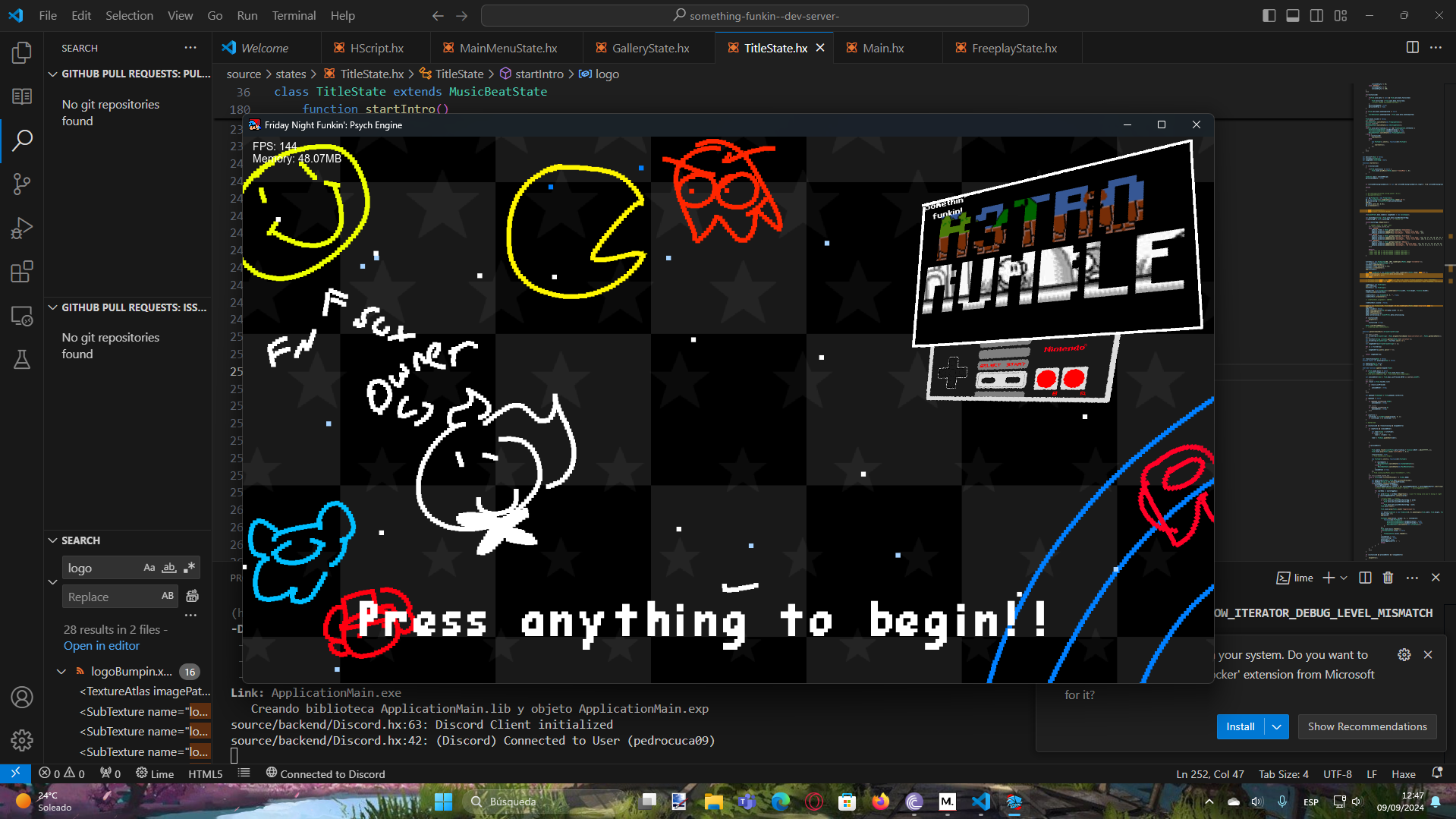Open Firefox from the taskbar
This screenshot has height=819, width=1456.
[880, 802]
